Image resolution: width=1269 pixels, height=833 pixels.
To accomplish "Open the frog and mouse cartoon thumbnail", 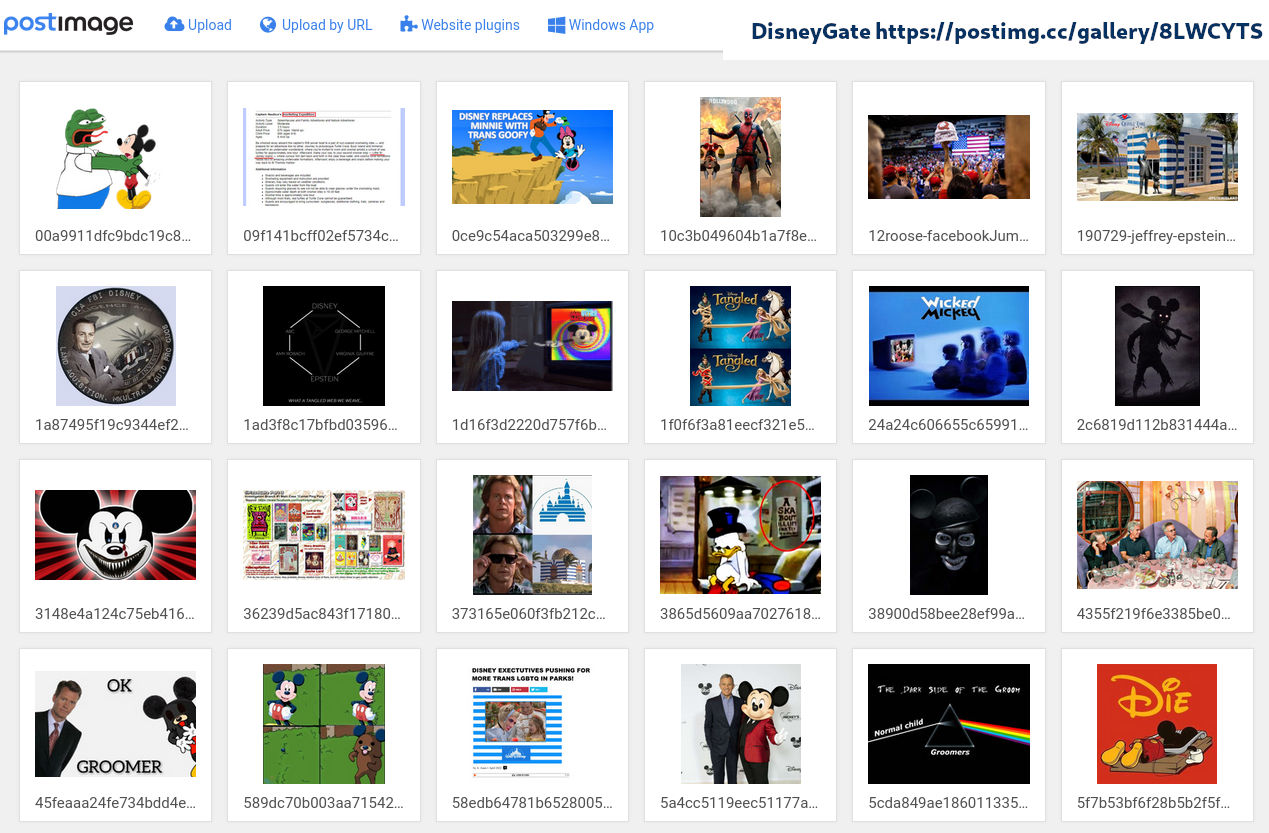I will (x=116, y=157).
